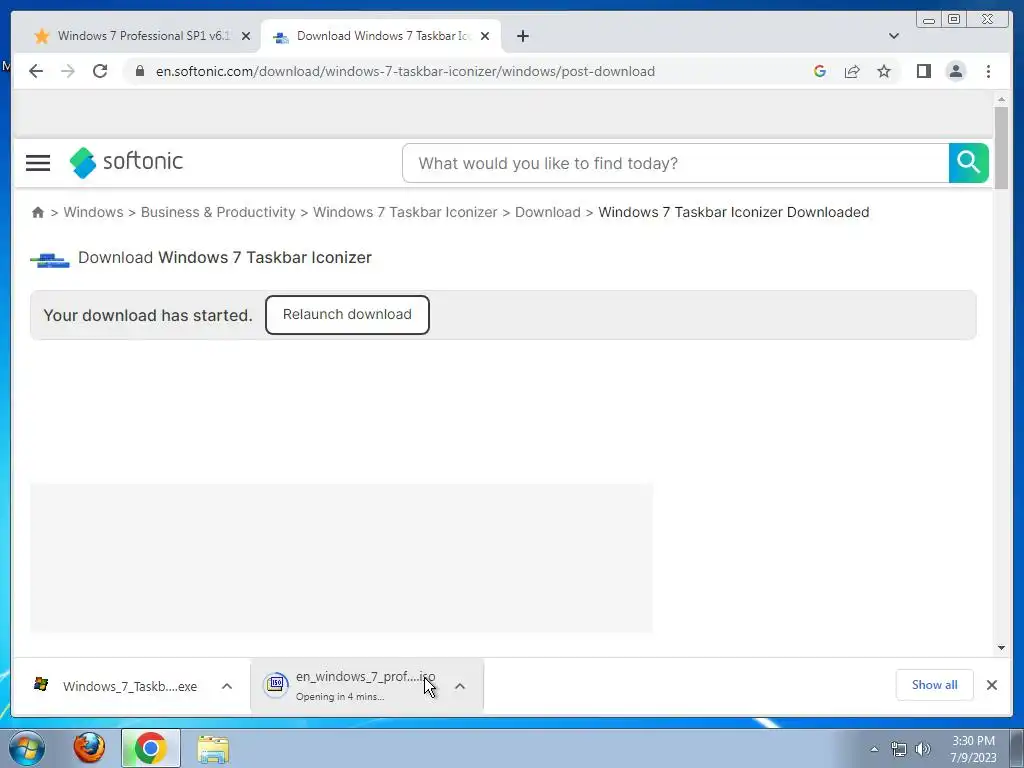Open the Chrome profile avatar
The height and width of the screenshot is (768, 1024).
click(955, 71)
